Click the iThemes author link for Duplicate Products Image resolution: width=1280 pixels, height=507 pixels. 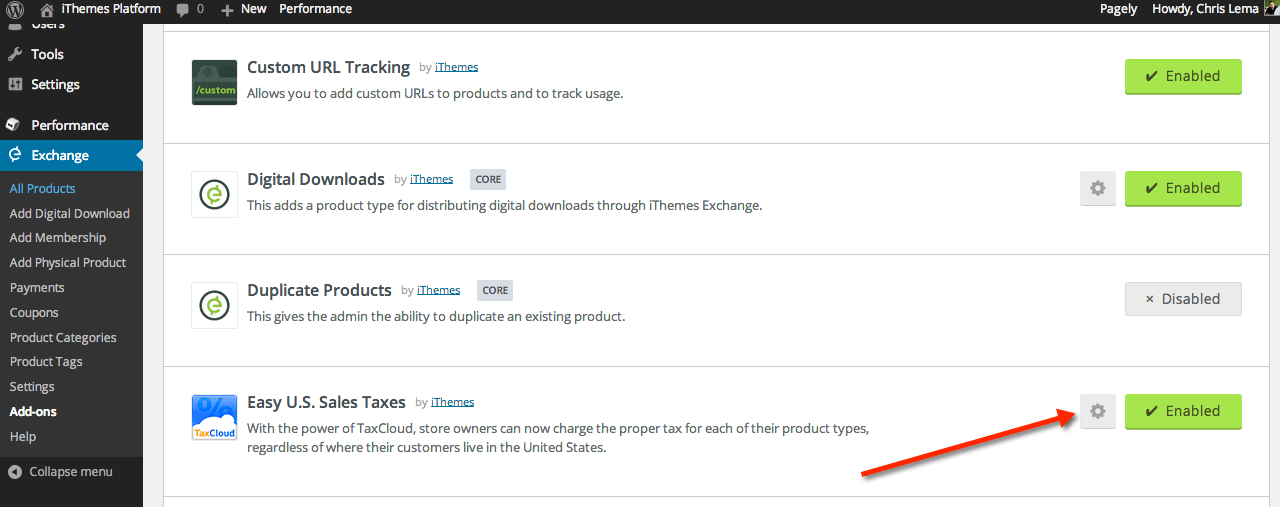click(x=438, y=290)
